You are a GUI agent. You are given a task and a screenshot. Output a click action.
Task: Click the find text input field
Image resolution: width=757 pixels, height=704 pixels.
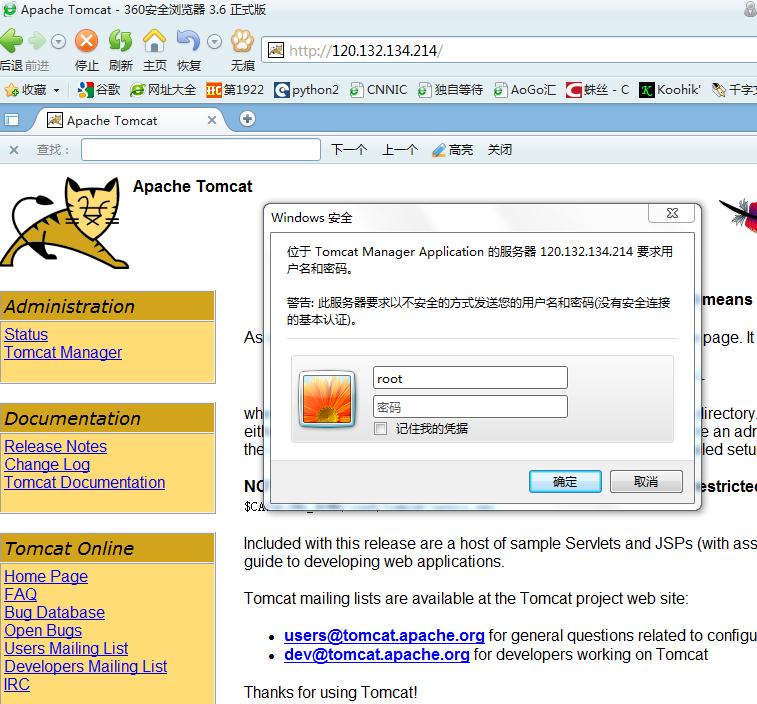pos(201,150)
